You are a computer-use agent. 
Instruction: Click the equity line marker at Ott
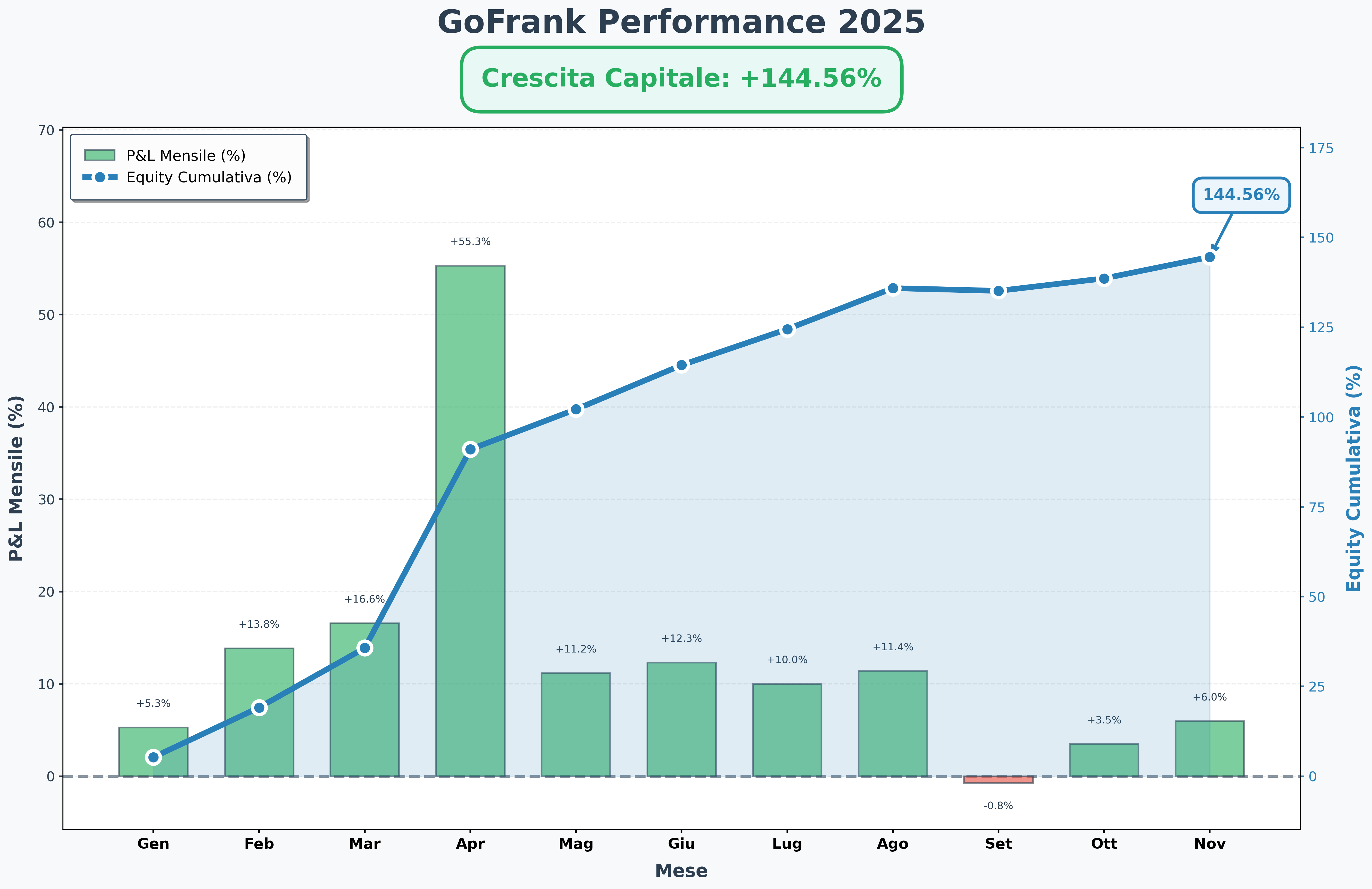[1104, 279]
